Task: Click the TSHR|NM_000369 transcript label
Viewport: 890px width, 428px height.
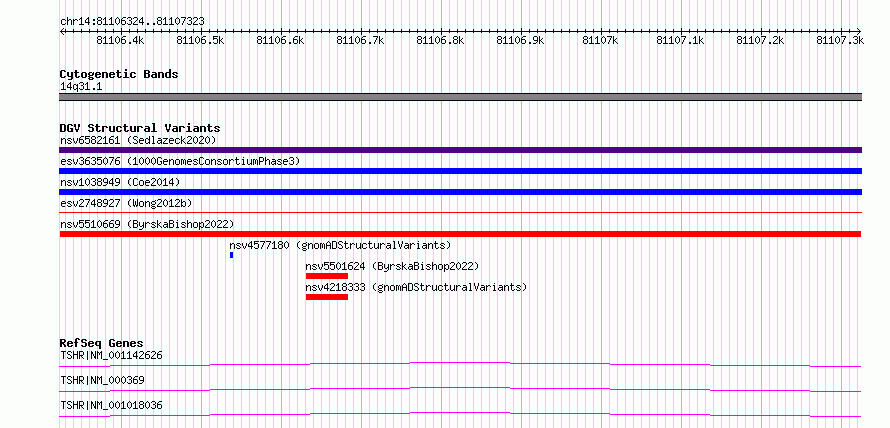Action: pos(102,380)
